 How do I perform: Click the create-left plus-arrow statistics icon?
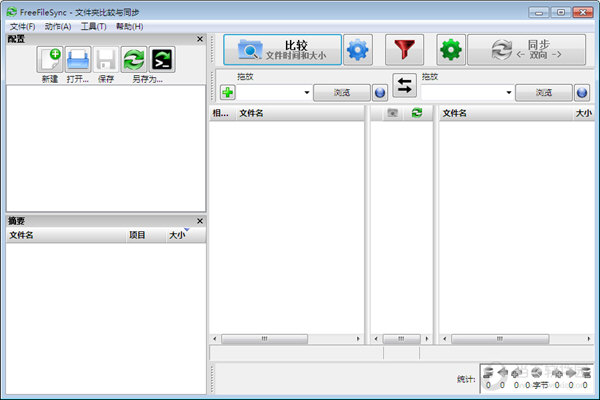point(517,372)
